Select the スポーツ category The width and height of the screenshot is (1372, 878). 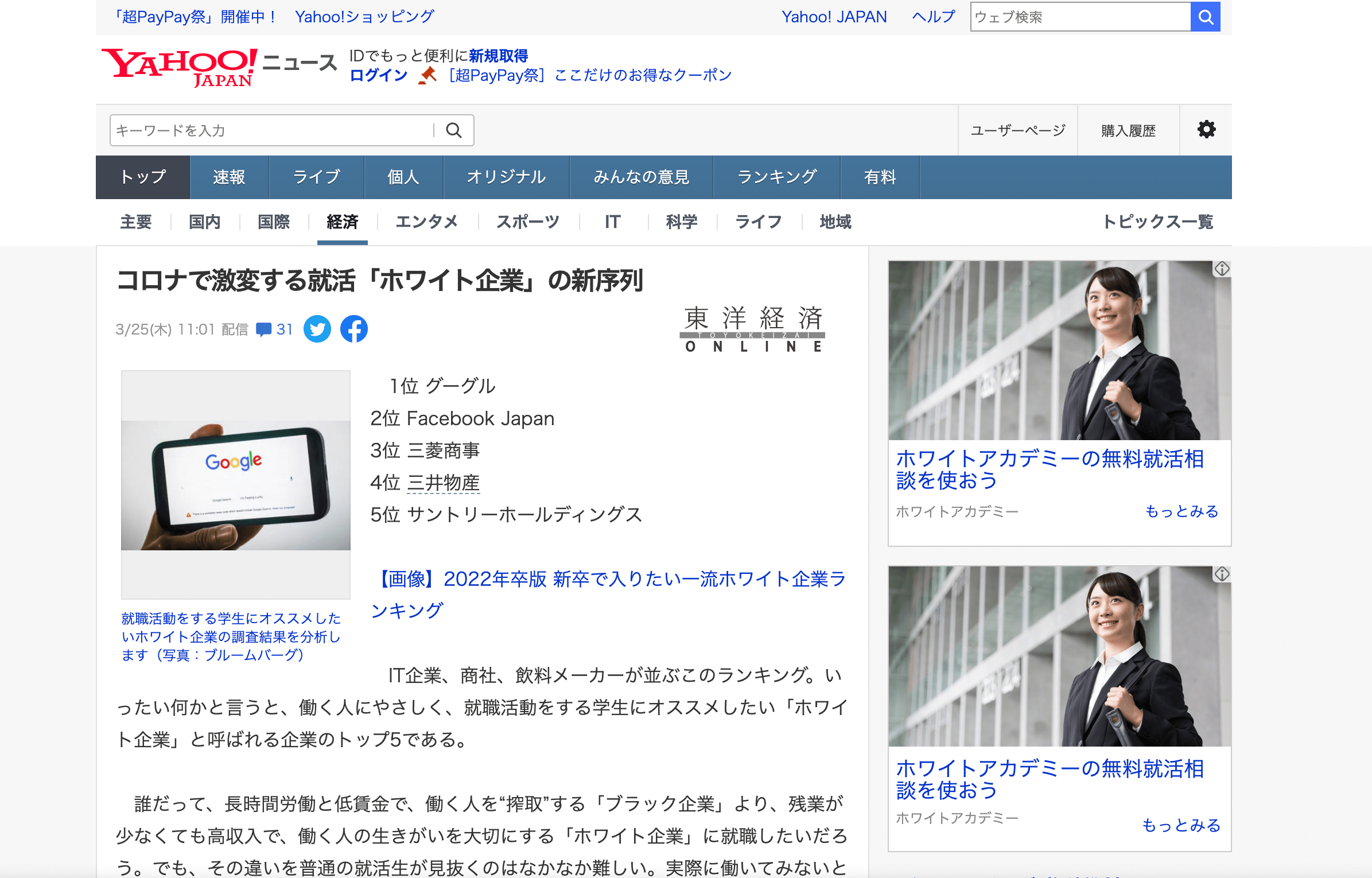point(528,222)
